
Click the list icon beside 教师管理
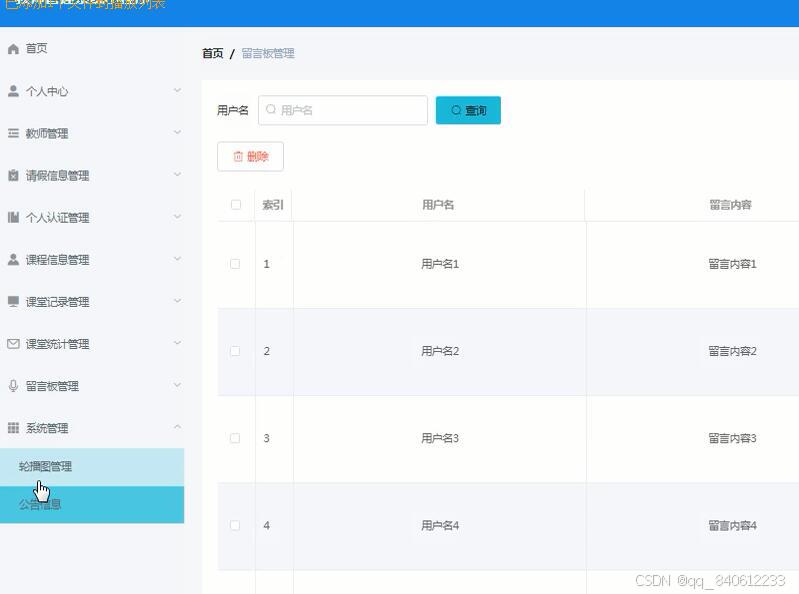tap(13, 133)
